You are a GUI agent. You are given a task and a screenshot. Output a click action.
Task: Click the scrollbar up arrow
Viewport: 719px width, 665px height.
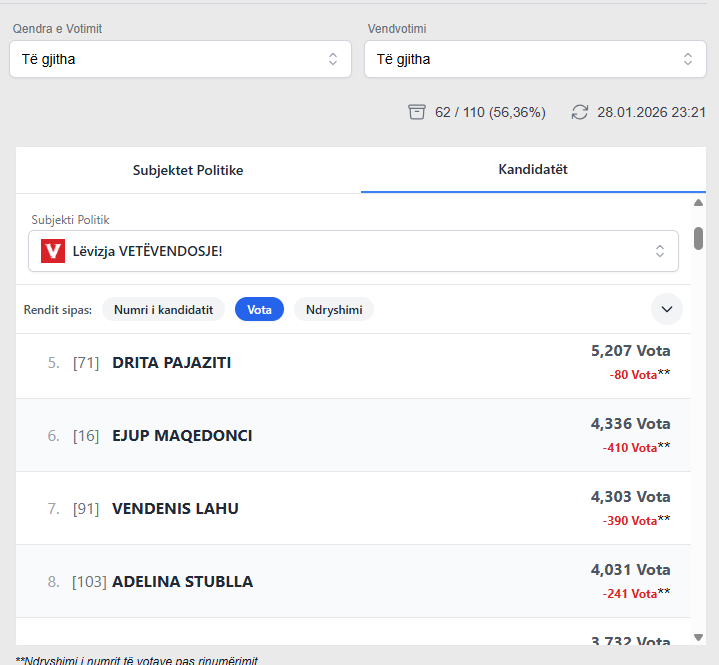[x=698, y=203]
